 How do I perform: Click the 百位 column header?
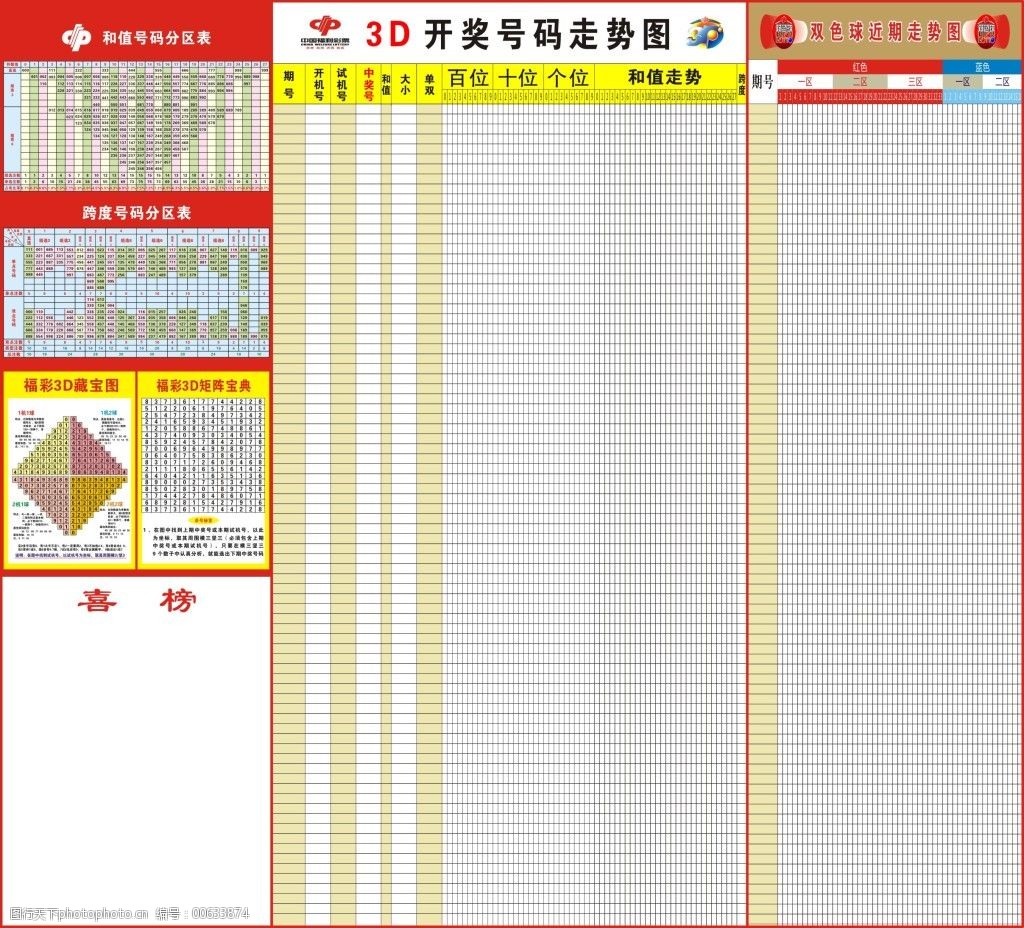(468, 77)
